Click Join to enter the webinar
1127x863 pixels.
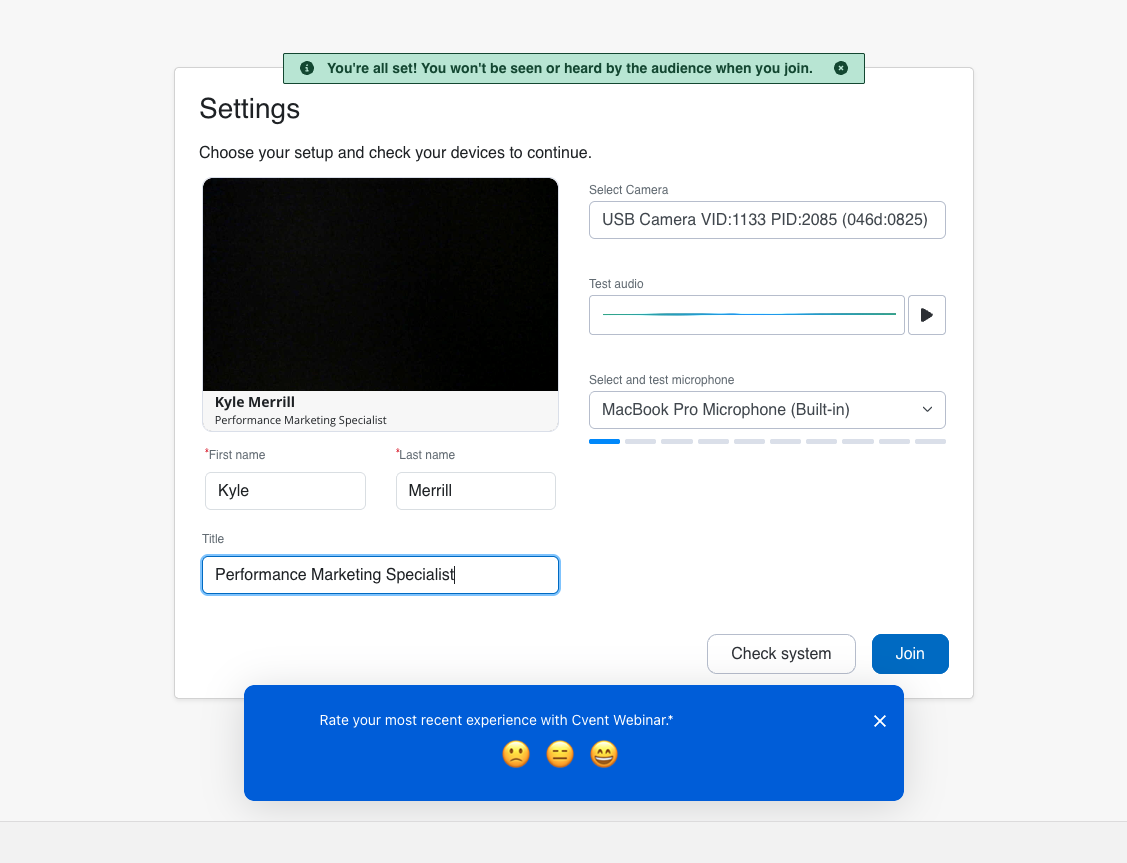click(909, 653)
